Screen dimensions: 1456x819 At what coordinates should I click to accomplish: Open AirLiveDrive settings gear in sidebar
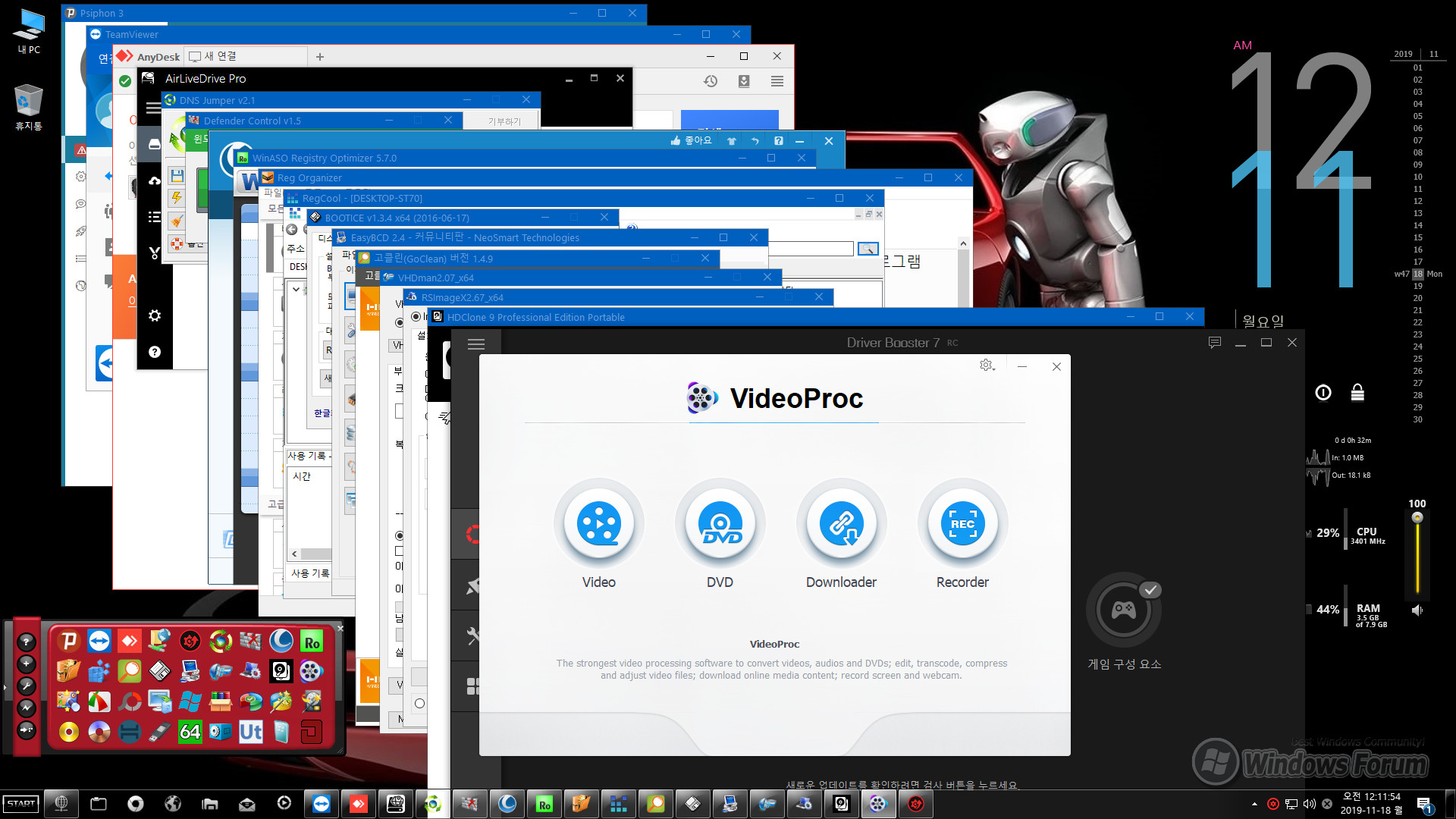(x=155, y=315)
